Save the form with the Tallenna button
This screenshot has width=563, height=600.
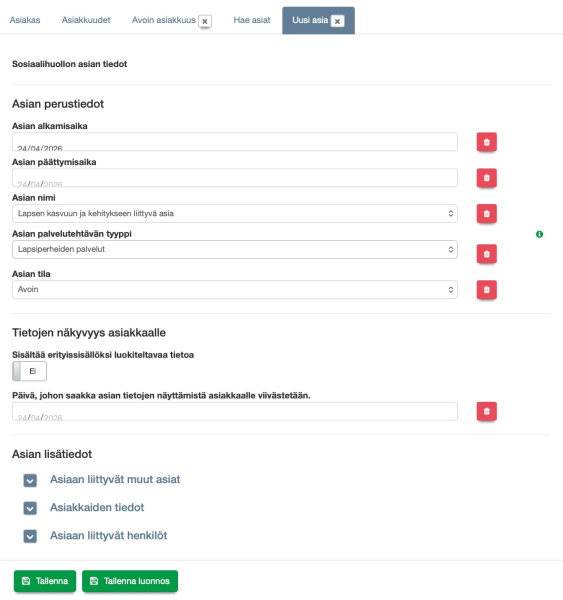coord(45,581)
